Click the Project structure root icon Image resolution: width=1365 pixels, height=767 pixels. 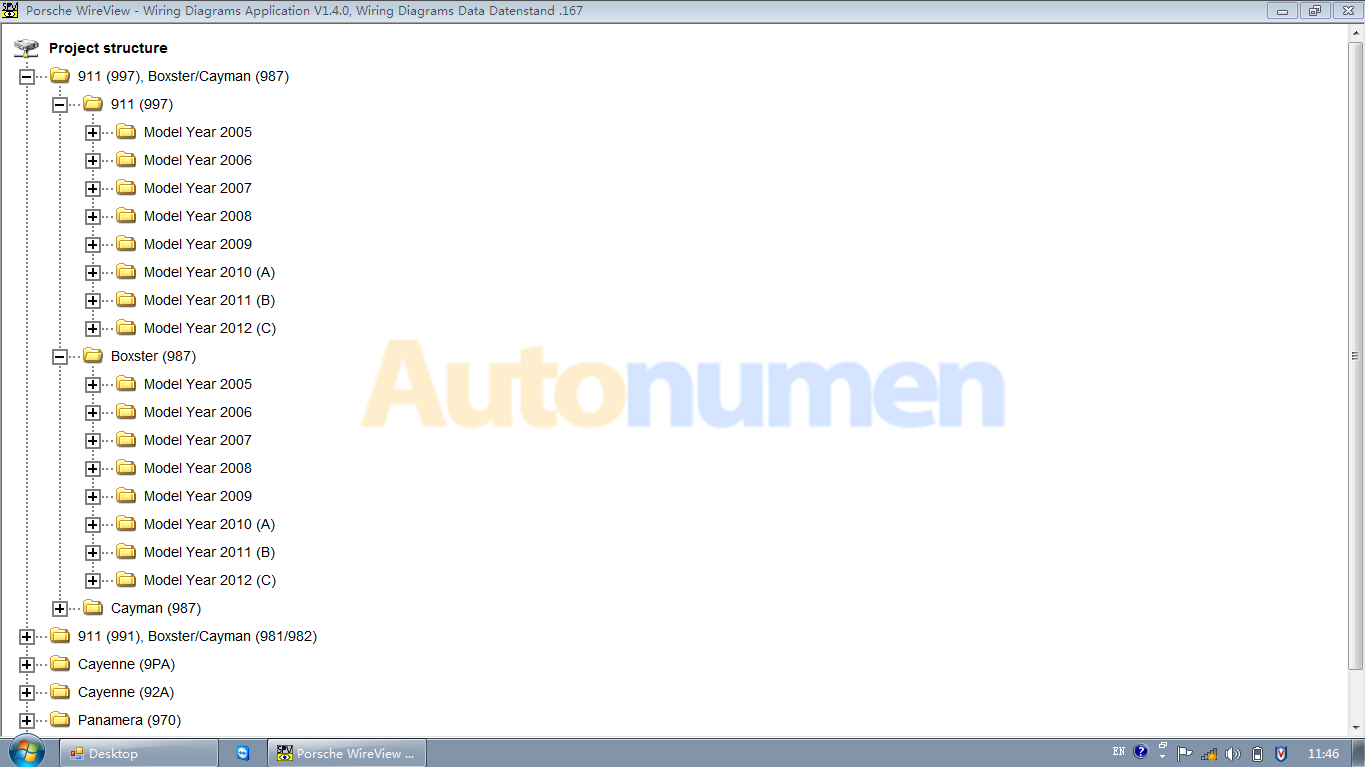[x=26, y=48]
